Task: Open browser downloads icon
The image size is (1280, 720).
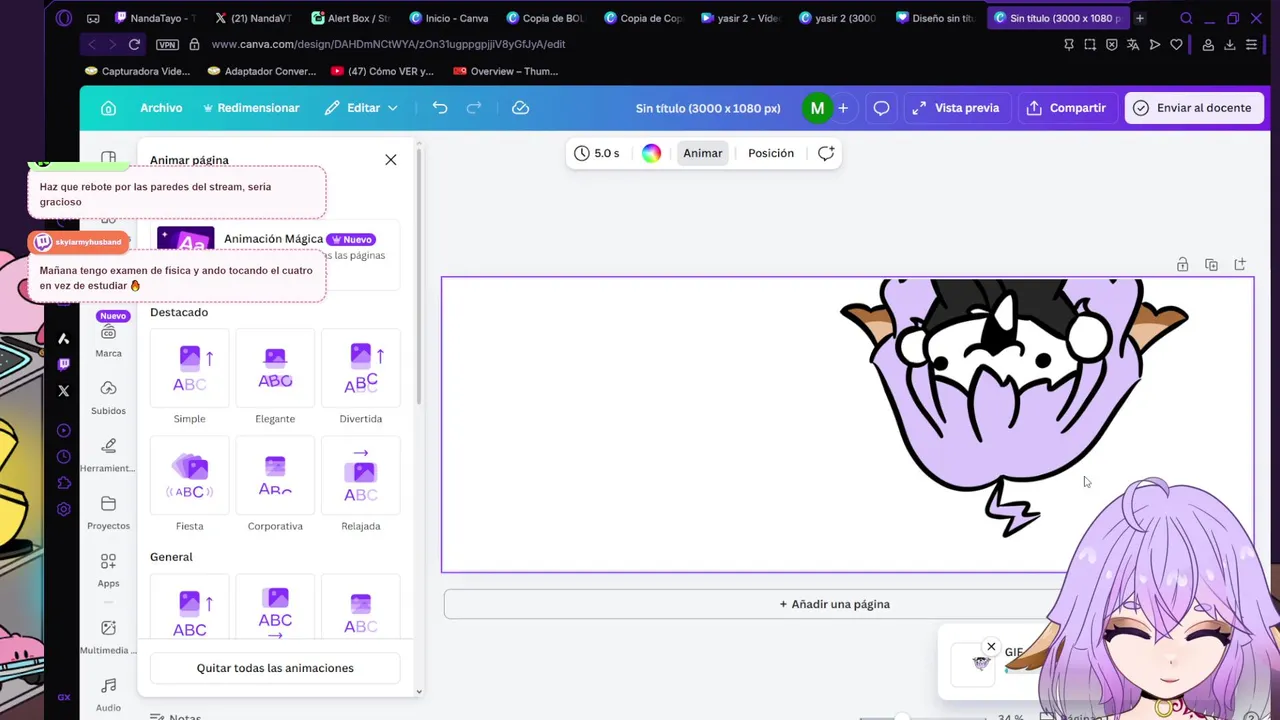Action: [1230, 44]
